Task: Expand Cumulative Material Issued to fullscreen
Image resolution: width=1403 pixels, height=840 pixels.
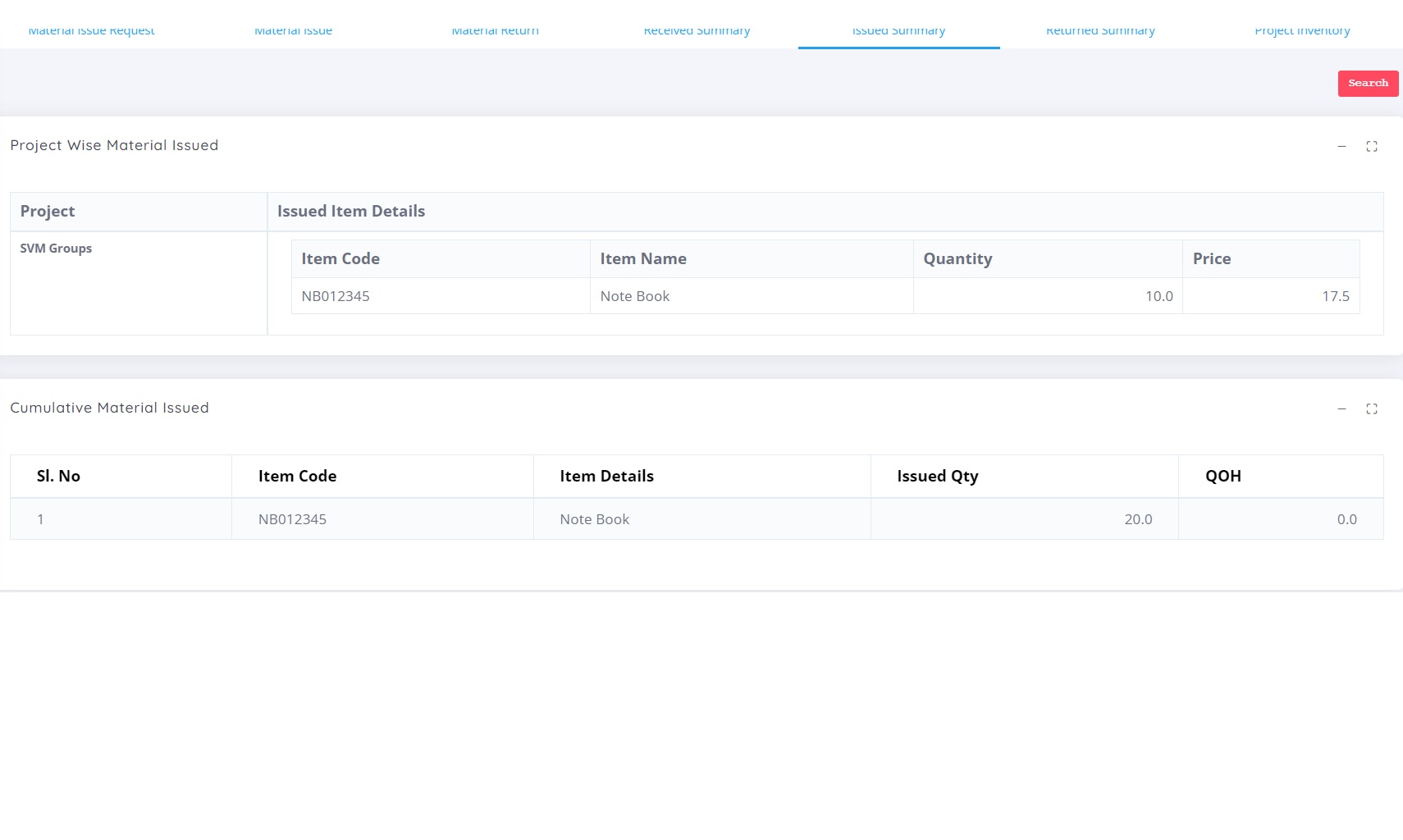Action: [1371, 409]
